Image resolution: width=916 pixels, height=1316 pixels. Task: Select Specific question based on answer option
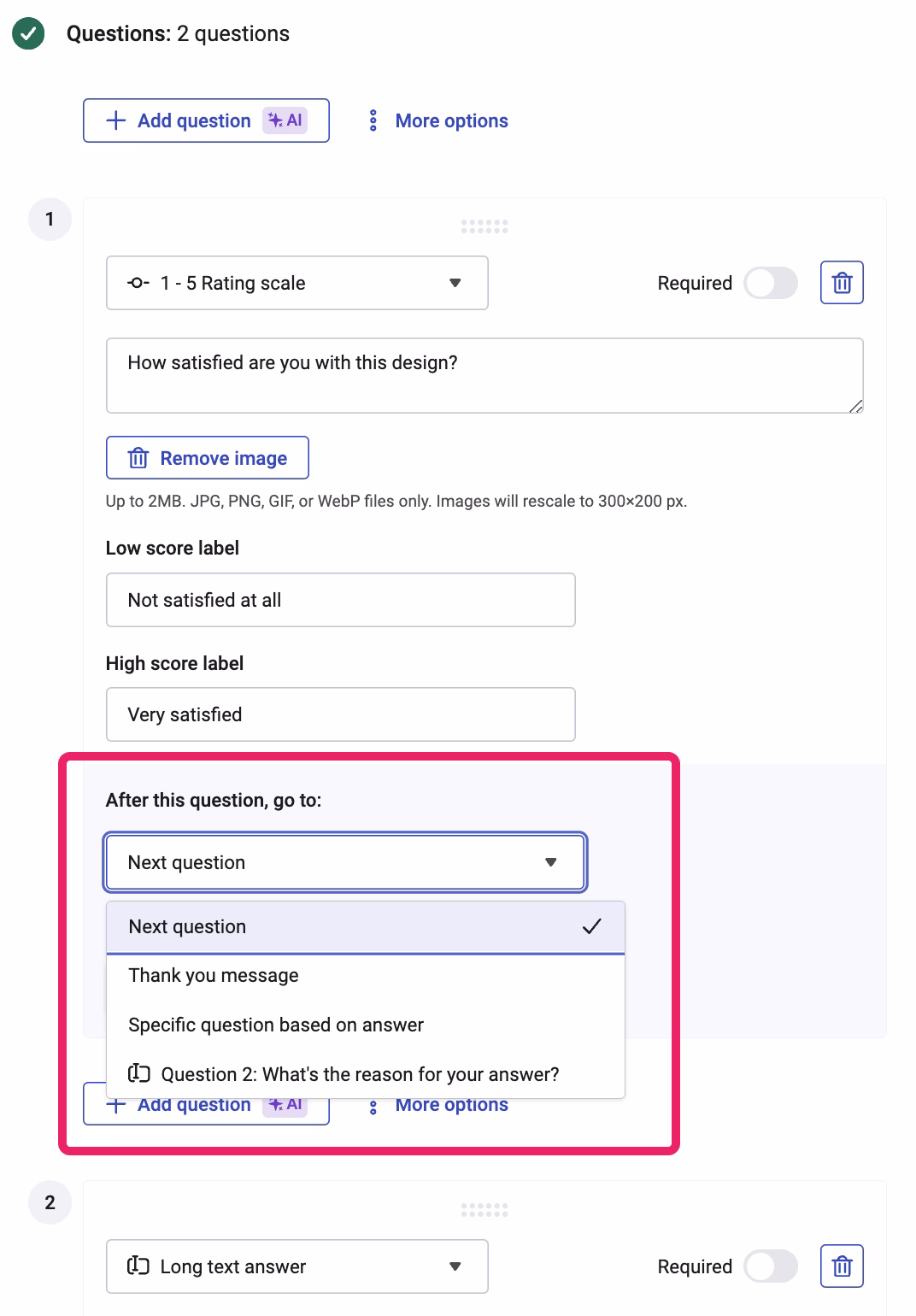(x=275, y=1025)
